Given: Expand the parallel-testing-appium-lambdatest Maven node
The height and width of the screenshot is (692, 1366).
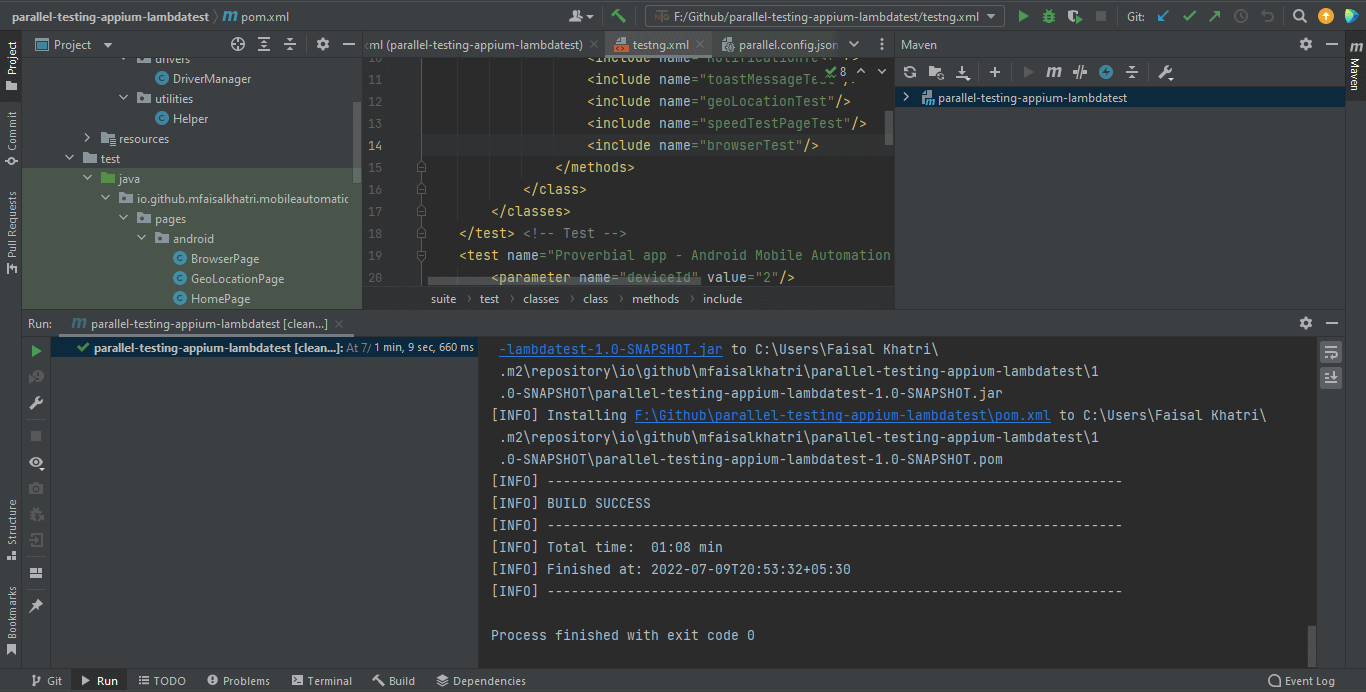Looking at the screenshot, I should point(906,97).
